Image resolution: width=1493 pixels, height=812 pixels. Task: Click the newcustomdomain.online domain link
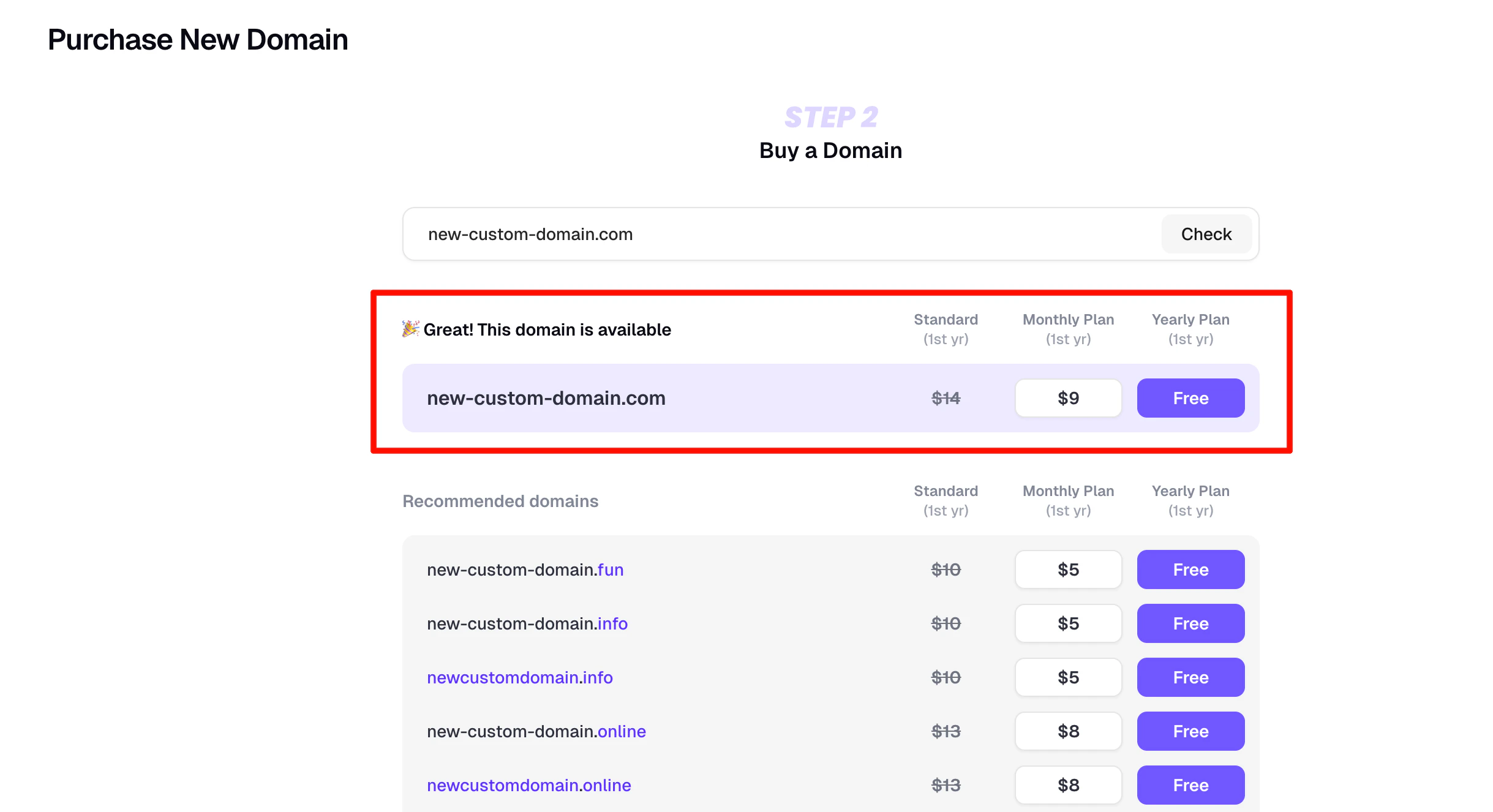point(528,785)
